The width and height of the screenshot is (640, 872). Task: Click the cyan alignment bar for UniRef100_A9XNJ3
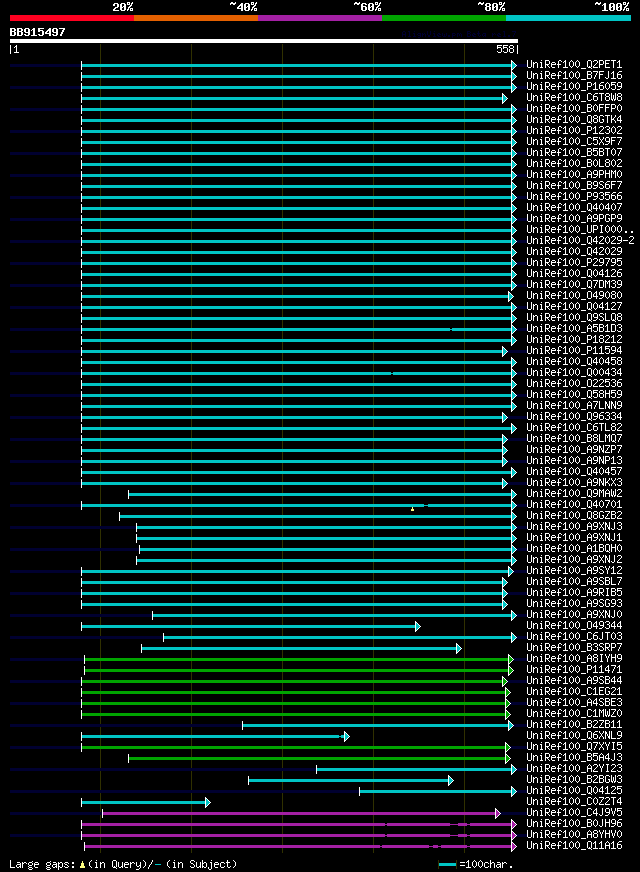pos(326,527)
